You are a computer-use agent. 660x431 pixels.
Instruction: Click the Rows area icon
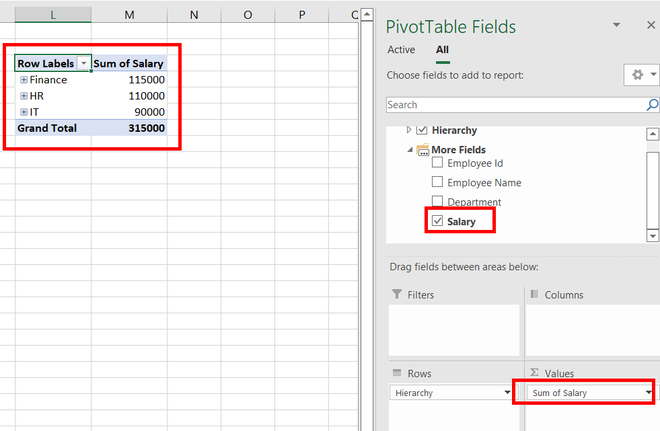click(397, 372)
